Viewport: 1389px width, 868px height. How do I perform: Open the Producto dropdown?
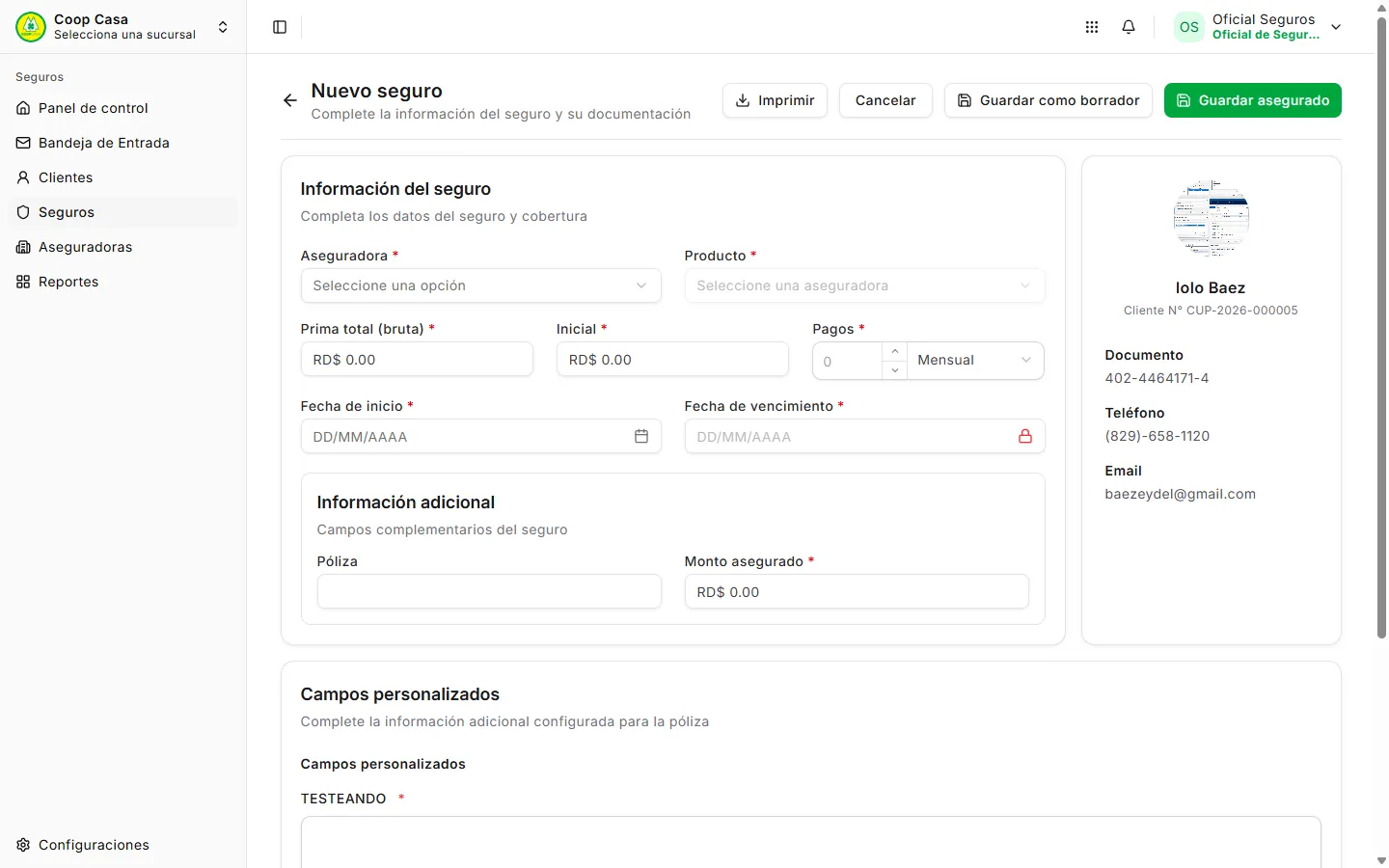[864, 285]
